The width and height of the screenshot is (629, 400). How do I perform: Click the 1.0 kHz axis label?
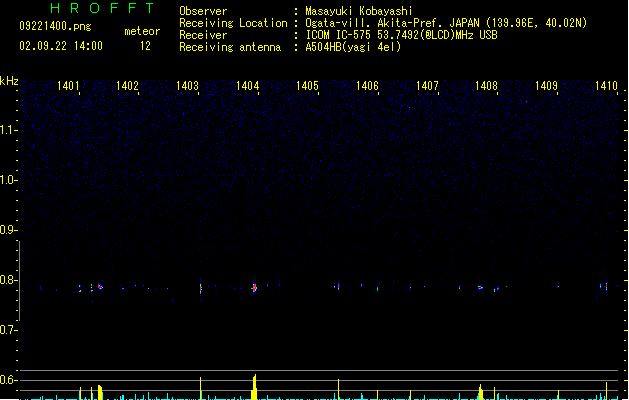(8, 180)
